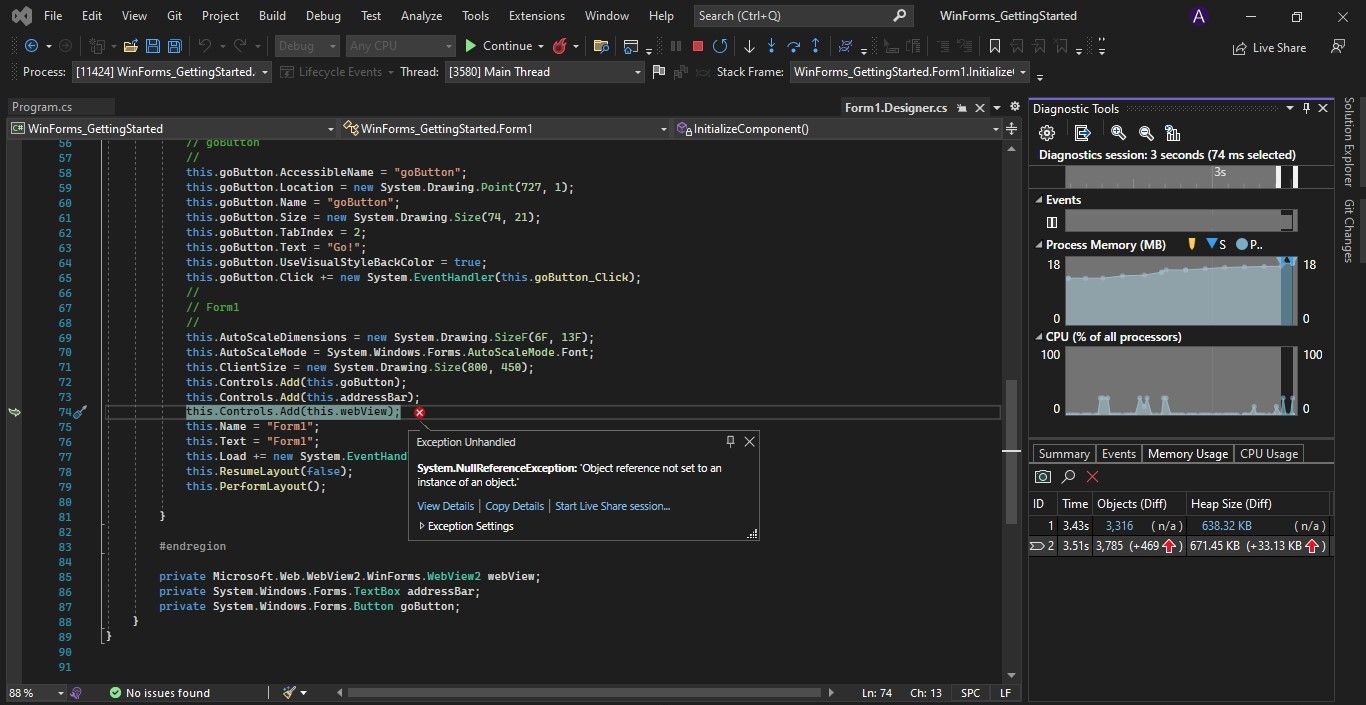Click the screwdriver quick actions icon on line 74
The height and width of the screenshot is (705, 1366).
click(80, 412)
